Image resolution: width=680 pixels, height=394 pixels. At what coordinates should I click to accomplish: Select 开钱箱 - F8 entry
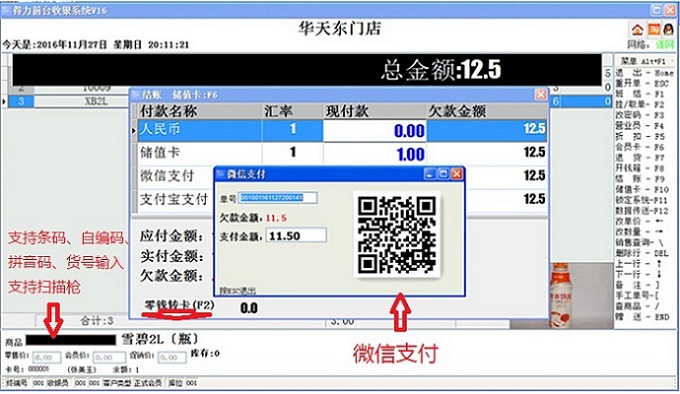[640, 168]
